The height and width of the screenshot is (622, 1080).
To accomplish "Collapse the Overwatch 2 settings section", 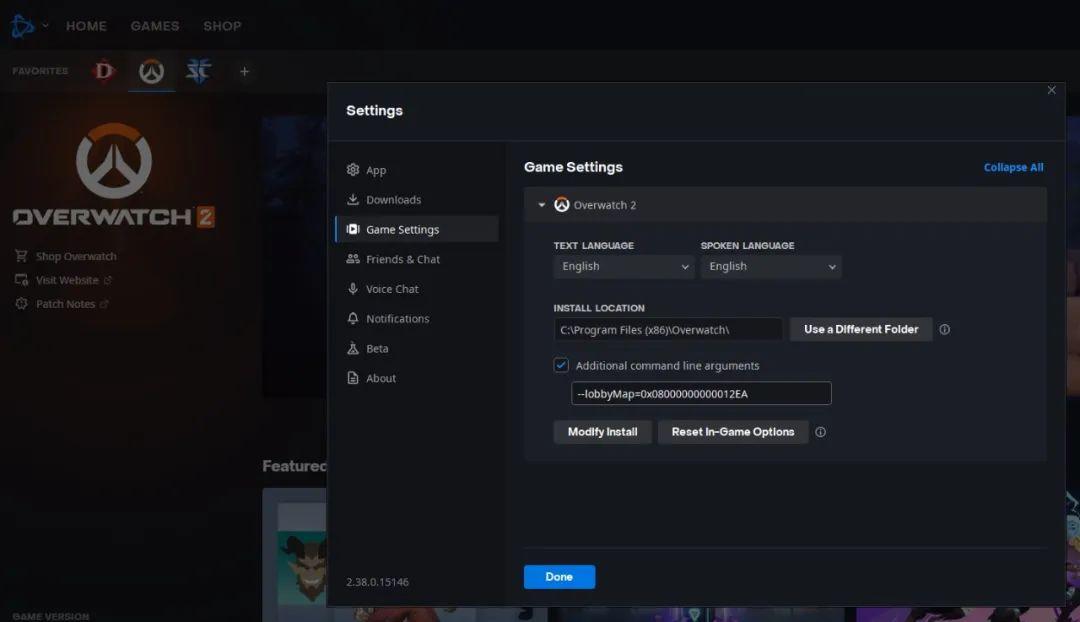I will [542, 205].
